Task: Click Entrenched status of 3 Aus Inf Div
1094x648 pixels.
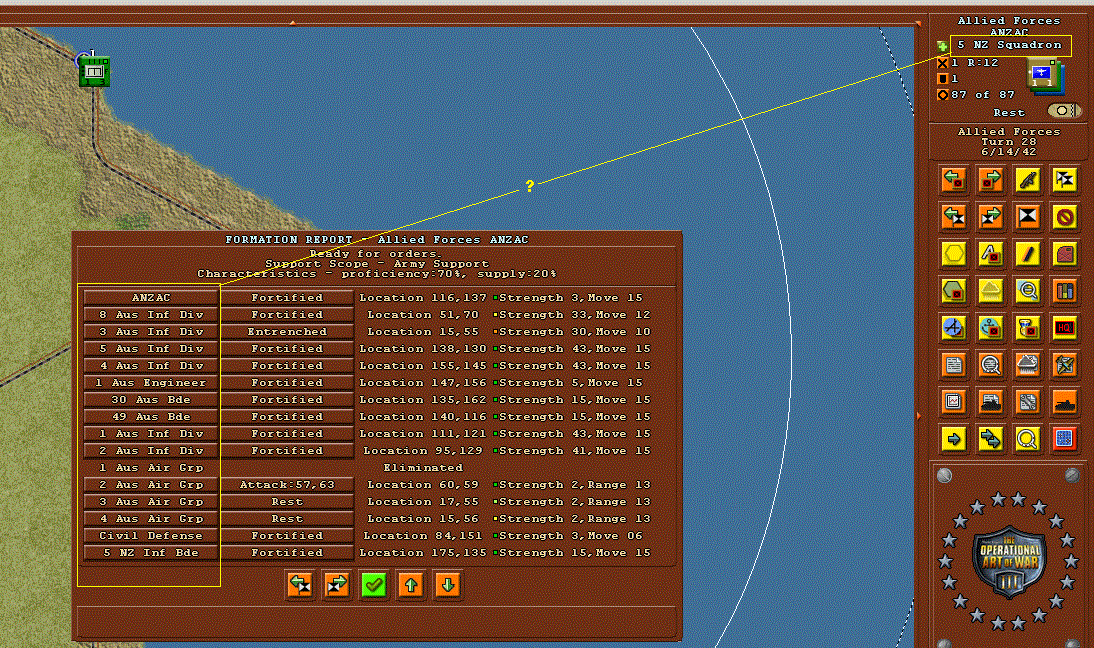Action: coord(287,331)
